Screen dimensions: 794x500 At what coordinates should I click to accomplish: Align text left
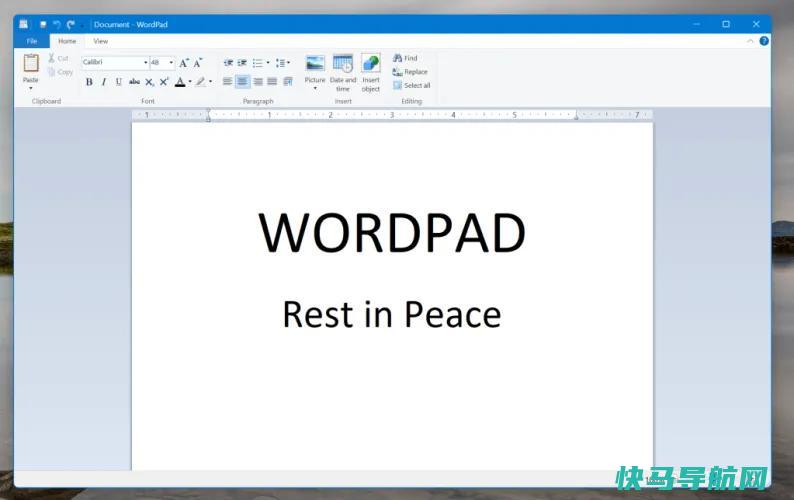(x=228, y=82)
